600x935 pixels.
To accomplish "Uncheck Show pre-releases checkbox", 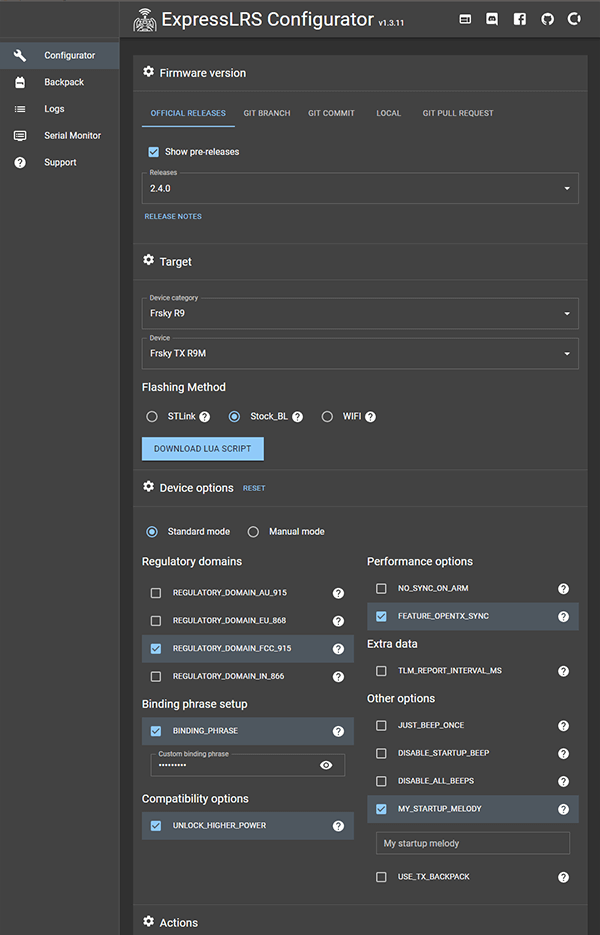I will pos(153,152).
